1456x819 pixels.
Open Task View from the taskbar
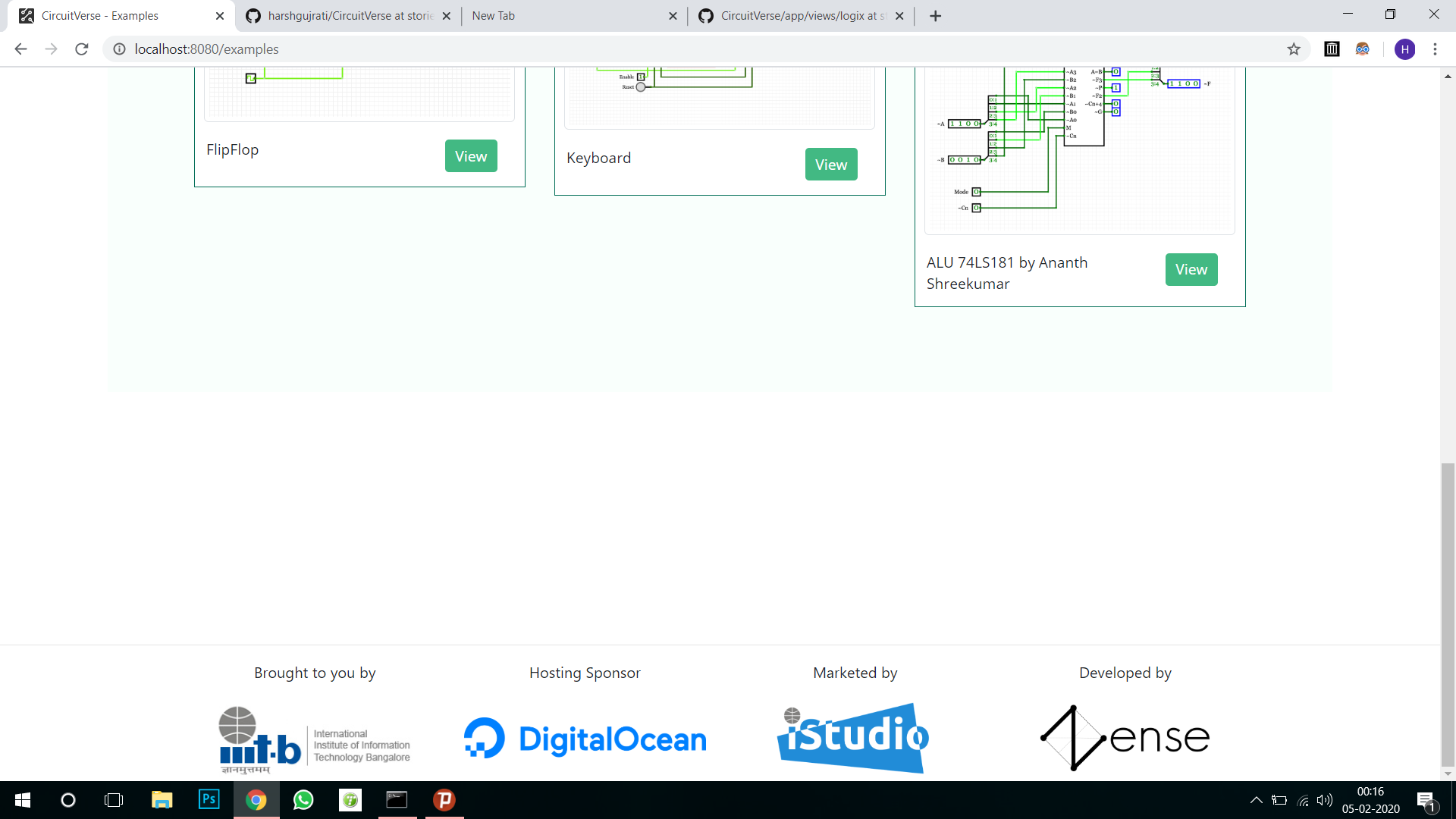click(x=113, y=800)
